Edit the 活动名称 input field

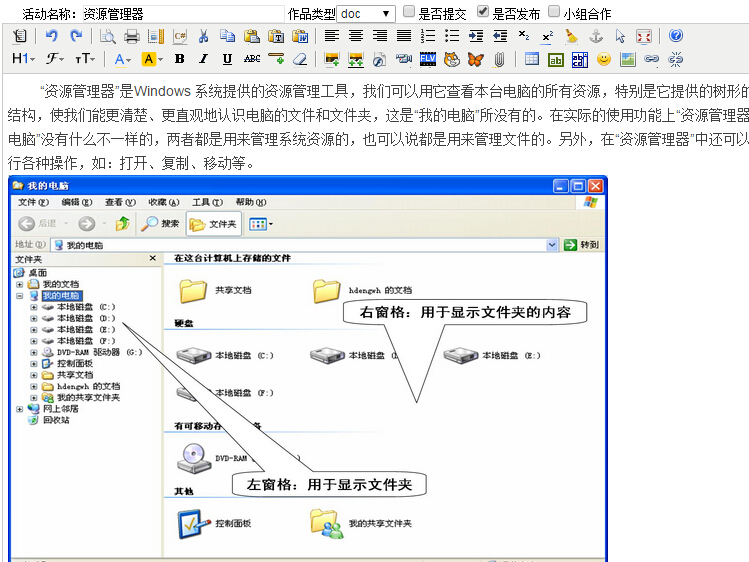point(183,14)
